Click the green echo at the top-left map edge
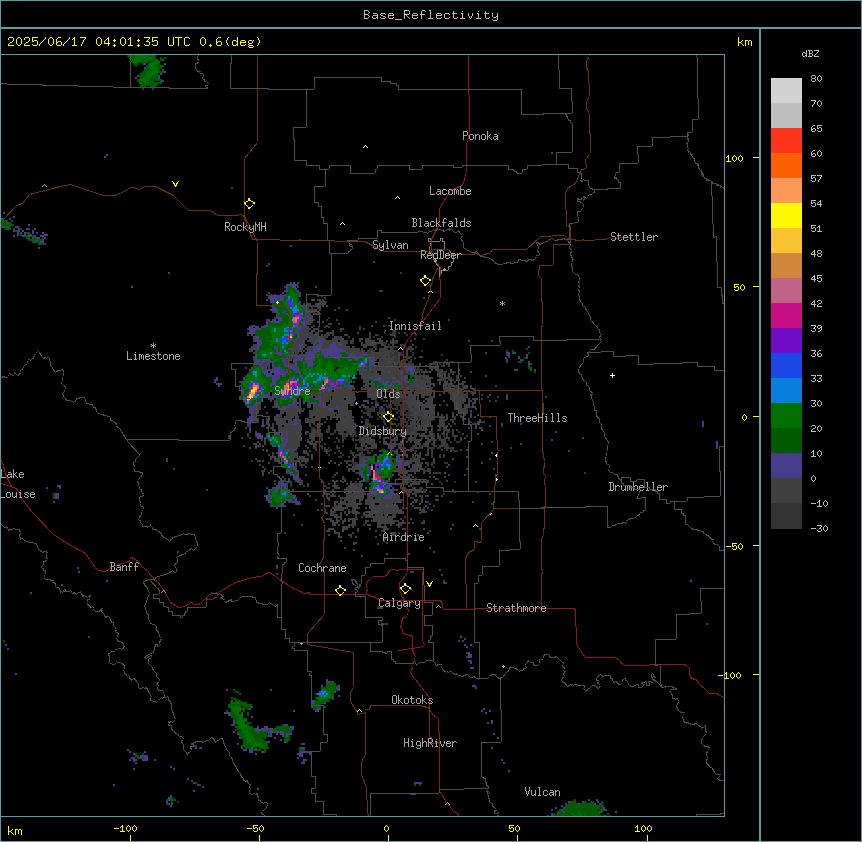 (x=148, y=71)
